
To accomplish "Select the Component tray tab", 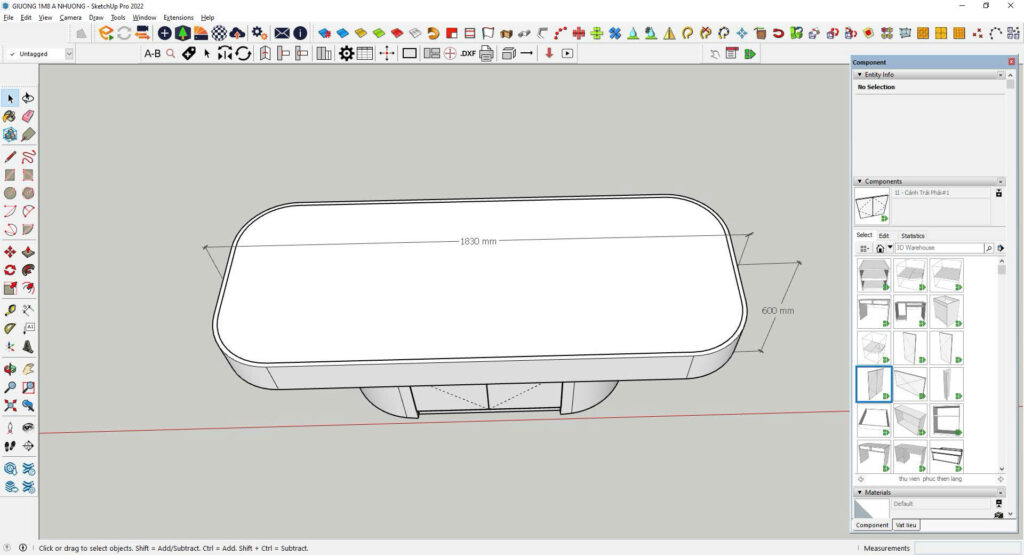I will pos(872,525).
